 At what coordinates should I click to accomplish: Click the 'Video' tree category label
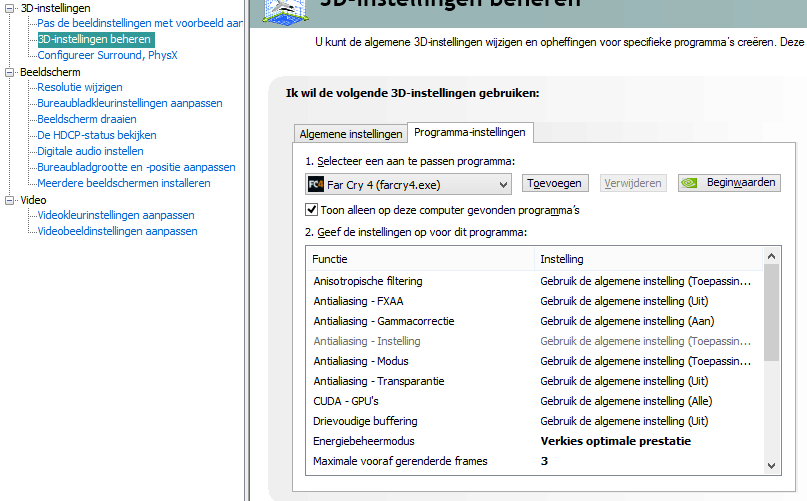point(33,200)
